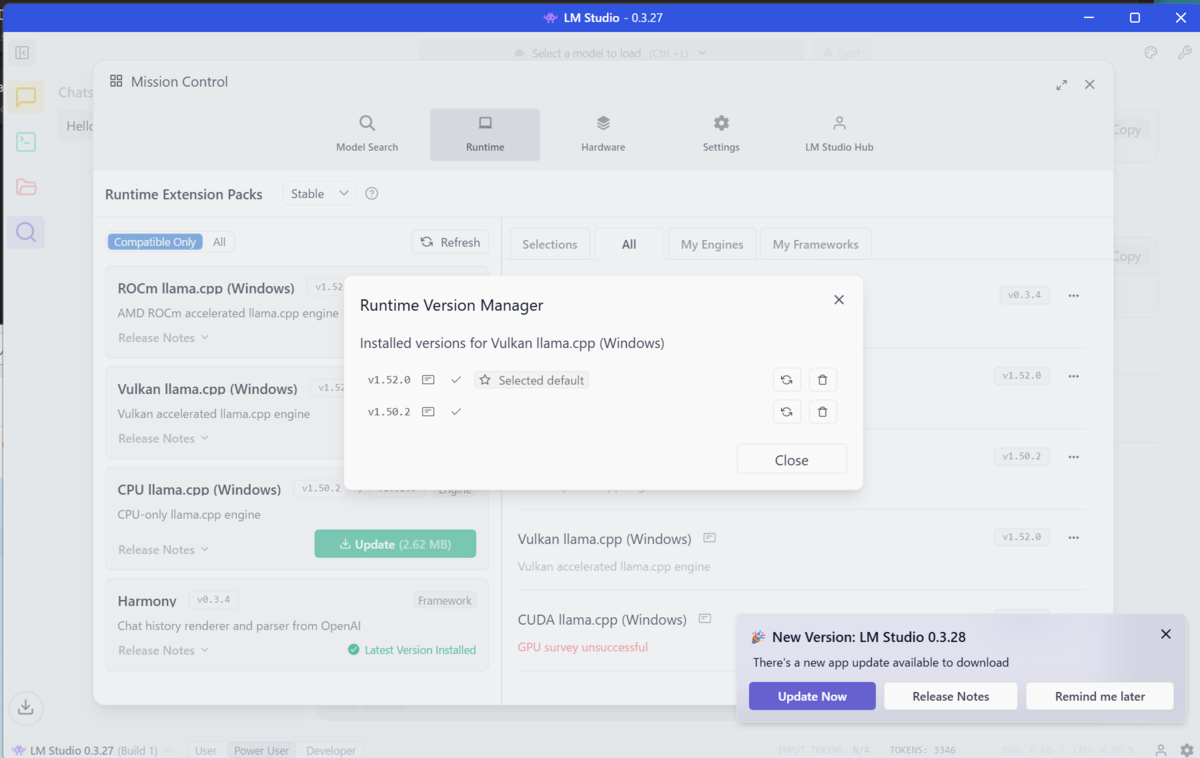This screenshot has height=758, width=1200.
Task: Click the v1.50.2 version badge on CPU llama.cpp
Action: coord(321,489)
